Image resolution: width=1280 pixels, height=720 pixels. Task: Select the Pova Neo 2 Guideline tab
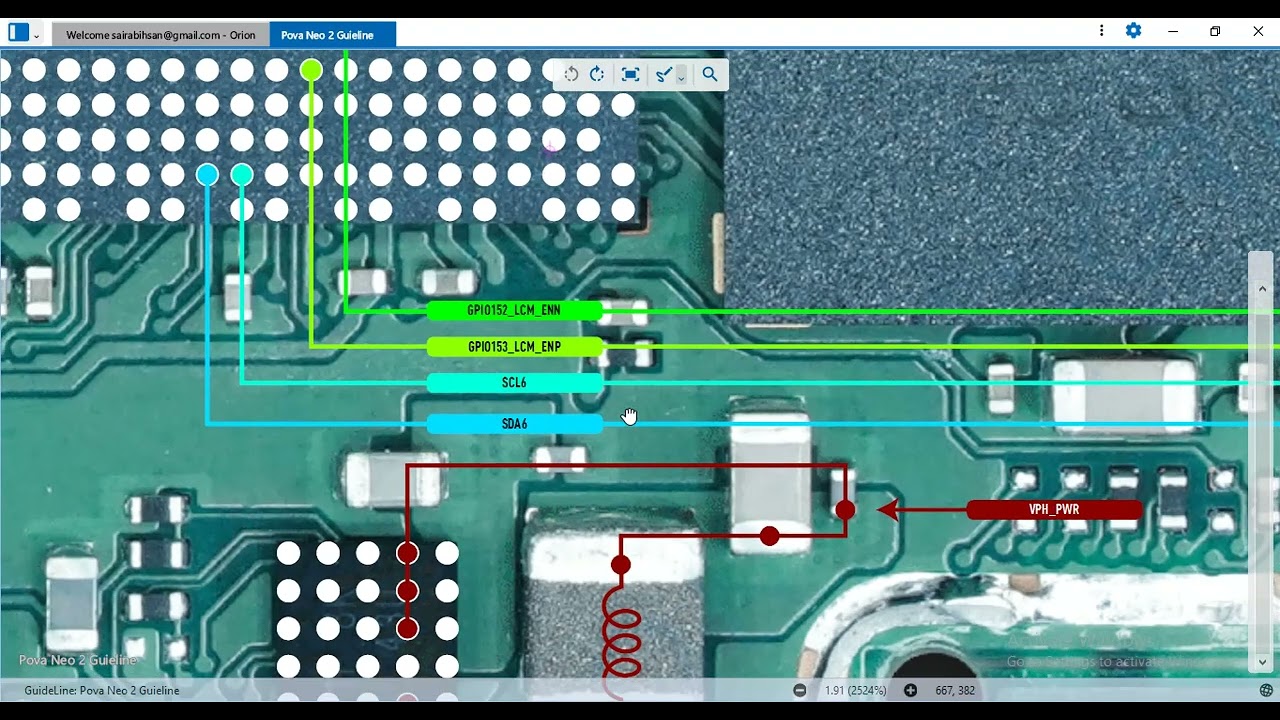coord(333,35)
